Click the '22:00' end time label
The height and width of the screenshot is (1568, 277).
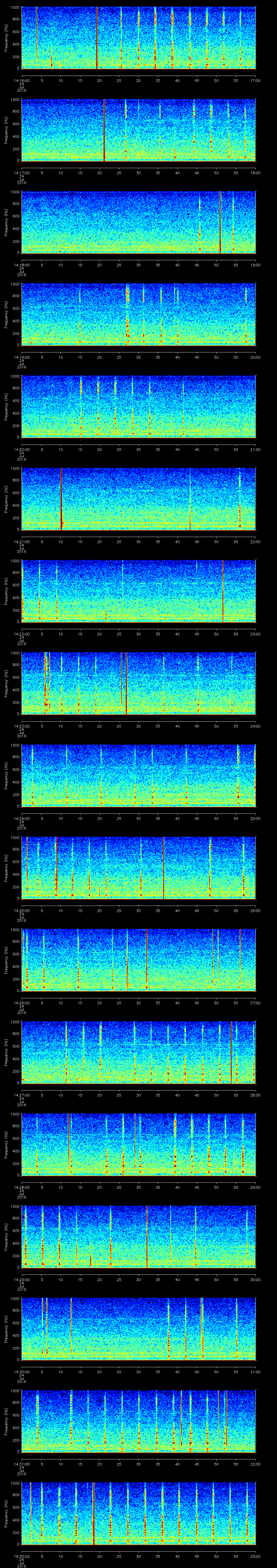click(255, 542)
